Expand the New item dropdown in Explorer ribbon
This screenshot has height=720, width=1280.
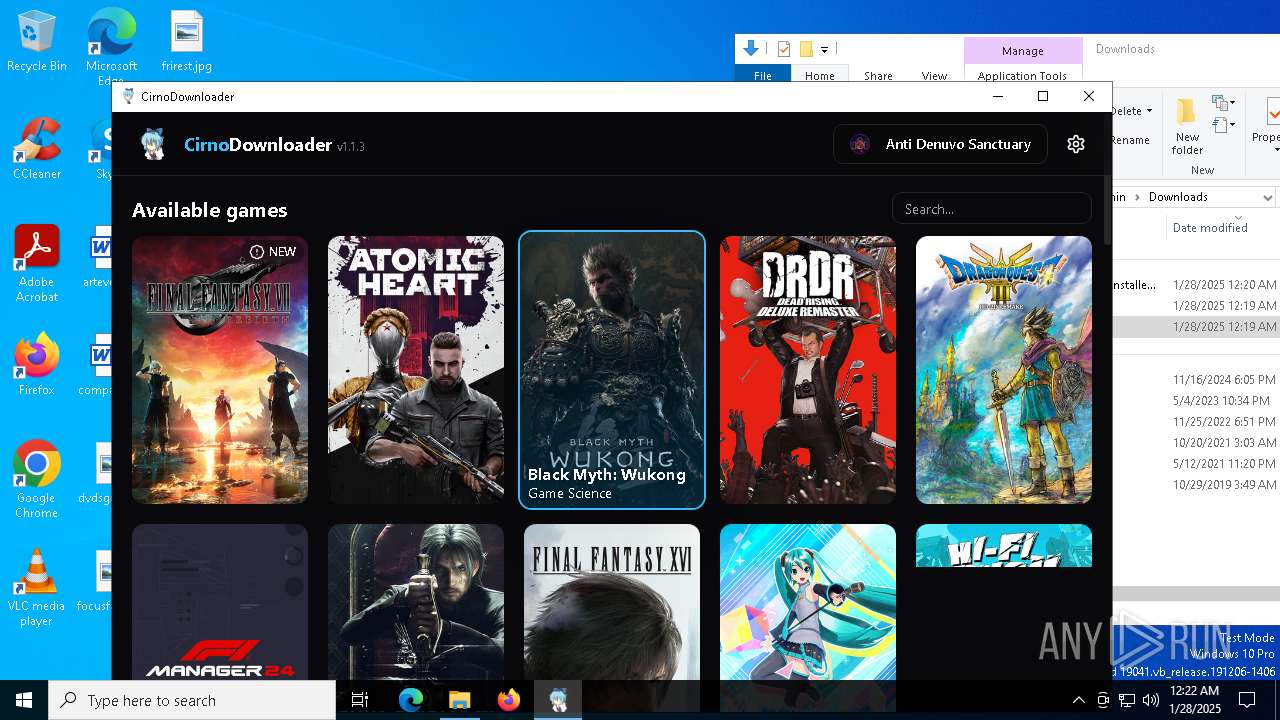click(x=1222, y=103)
